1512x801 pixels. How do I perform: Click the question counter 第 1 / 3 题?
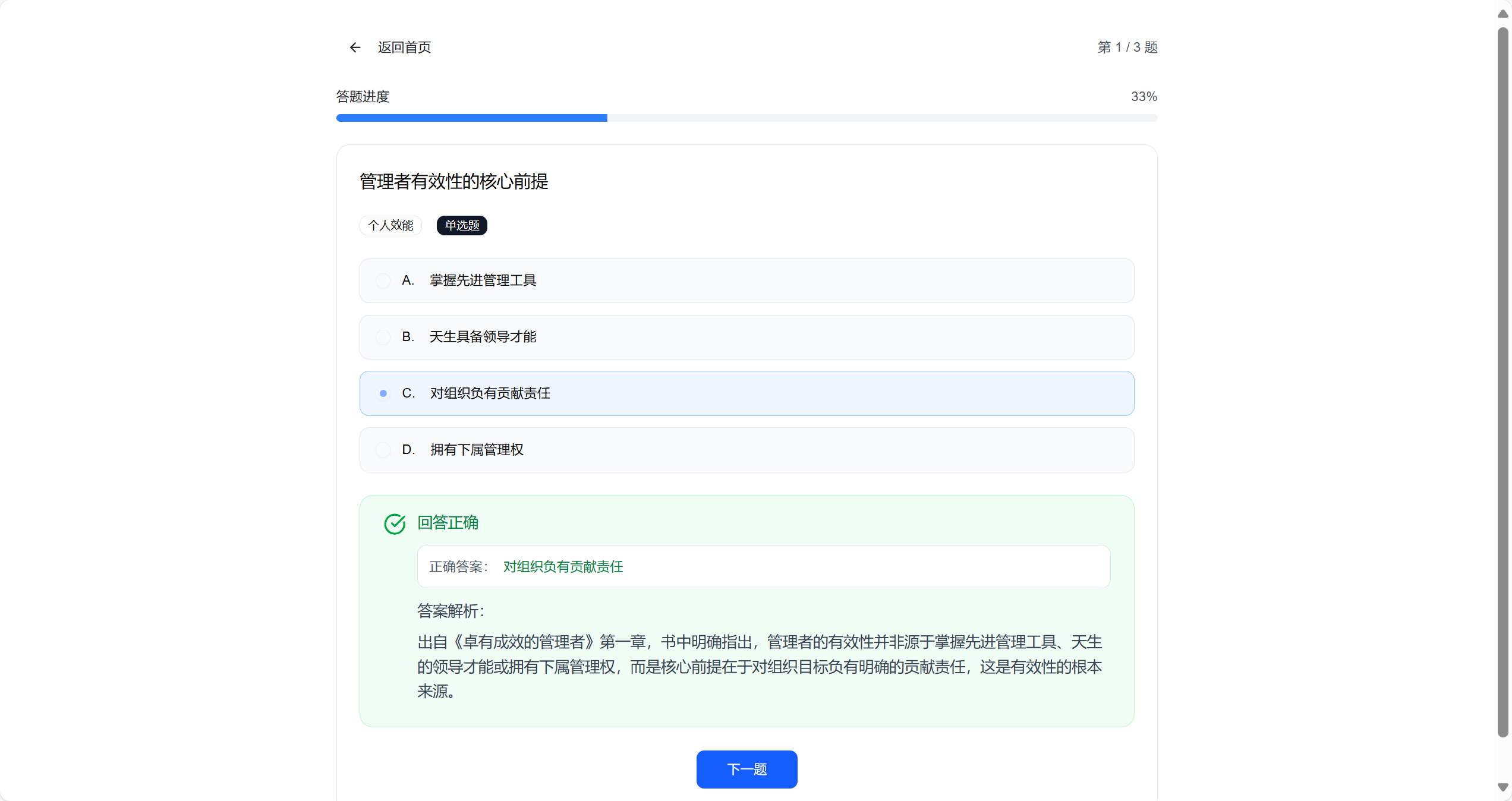coord(1127,48)
